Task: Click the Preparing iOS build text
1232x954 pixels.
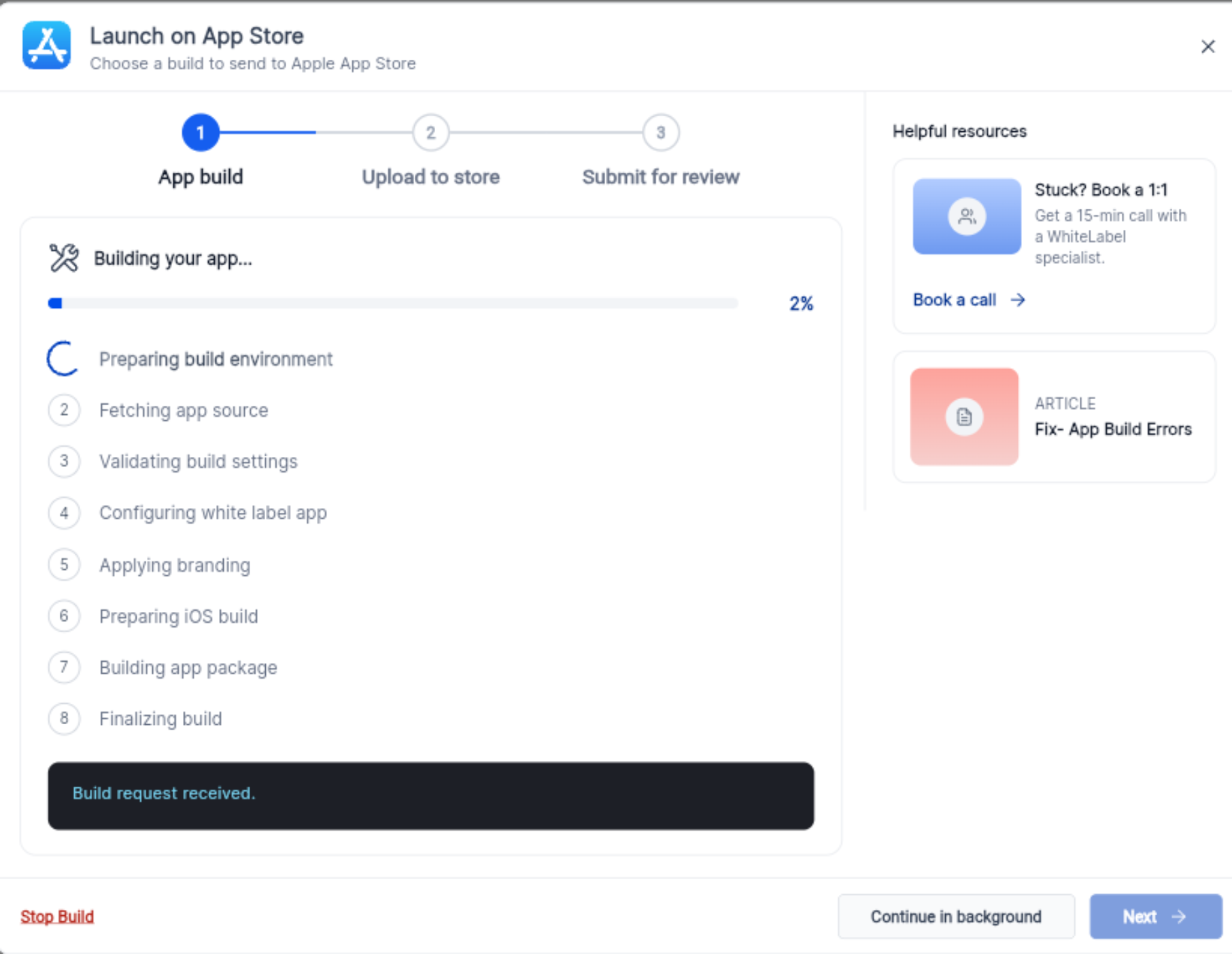Action: [x=179, y=616]
